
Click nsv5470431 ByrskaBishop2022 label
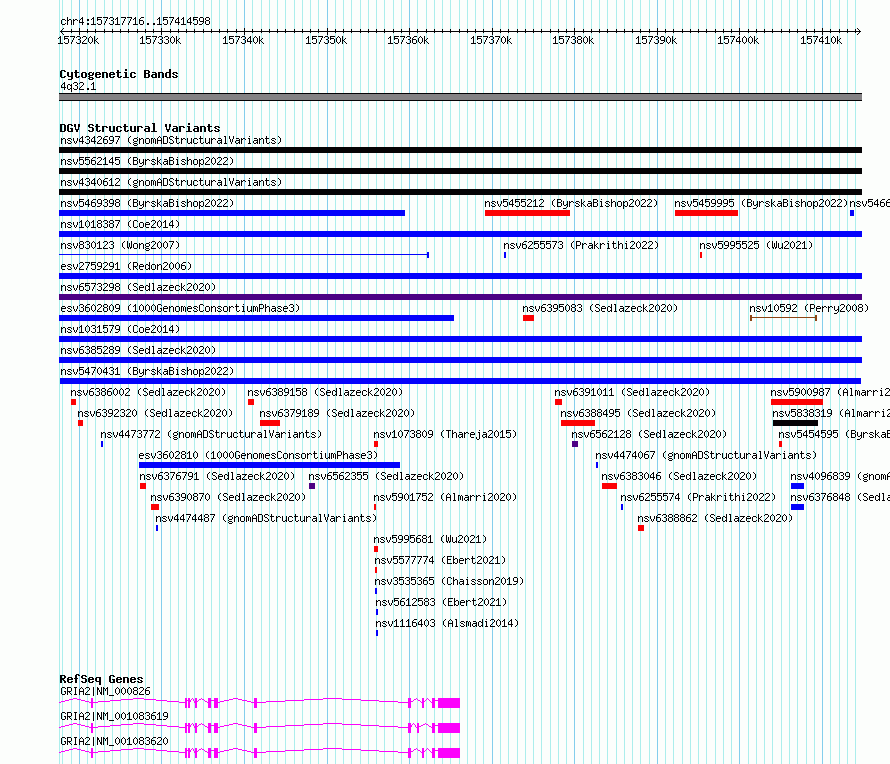(x=147, y=371)
